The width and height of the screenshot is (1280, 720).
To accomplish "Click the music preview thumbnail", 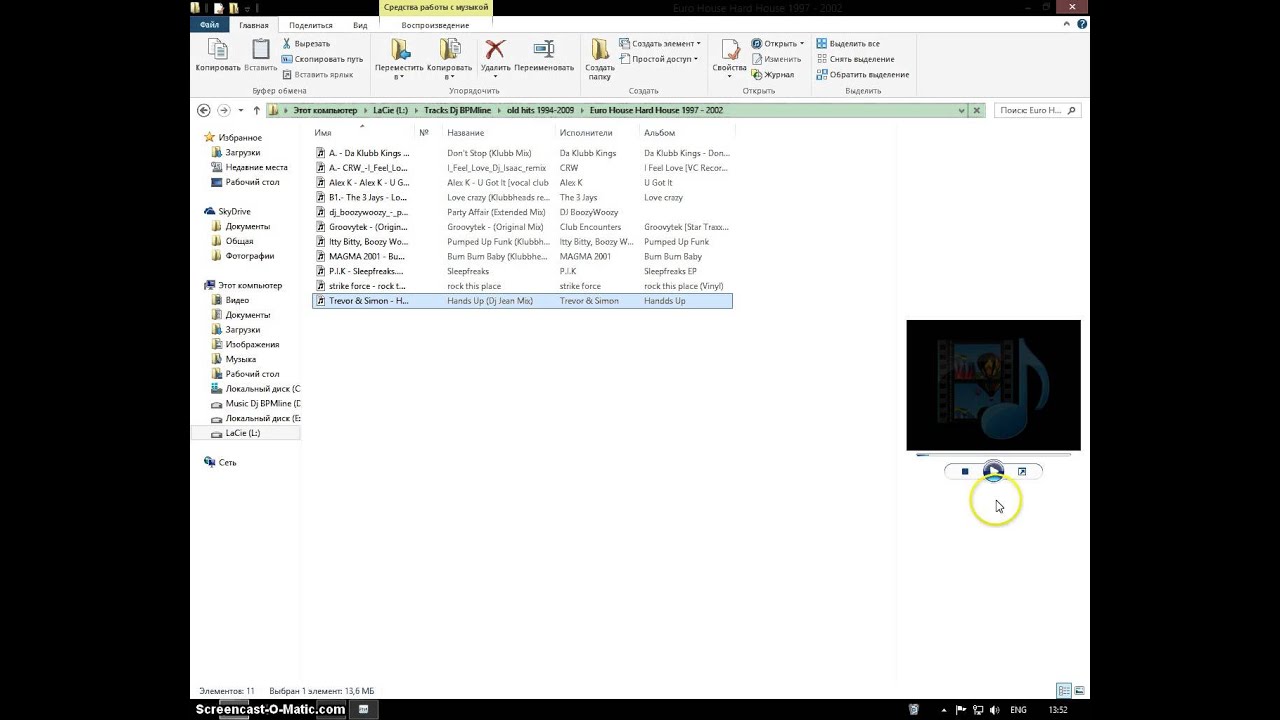I will pyautogui.click(x=993, y=385).
